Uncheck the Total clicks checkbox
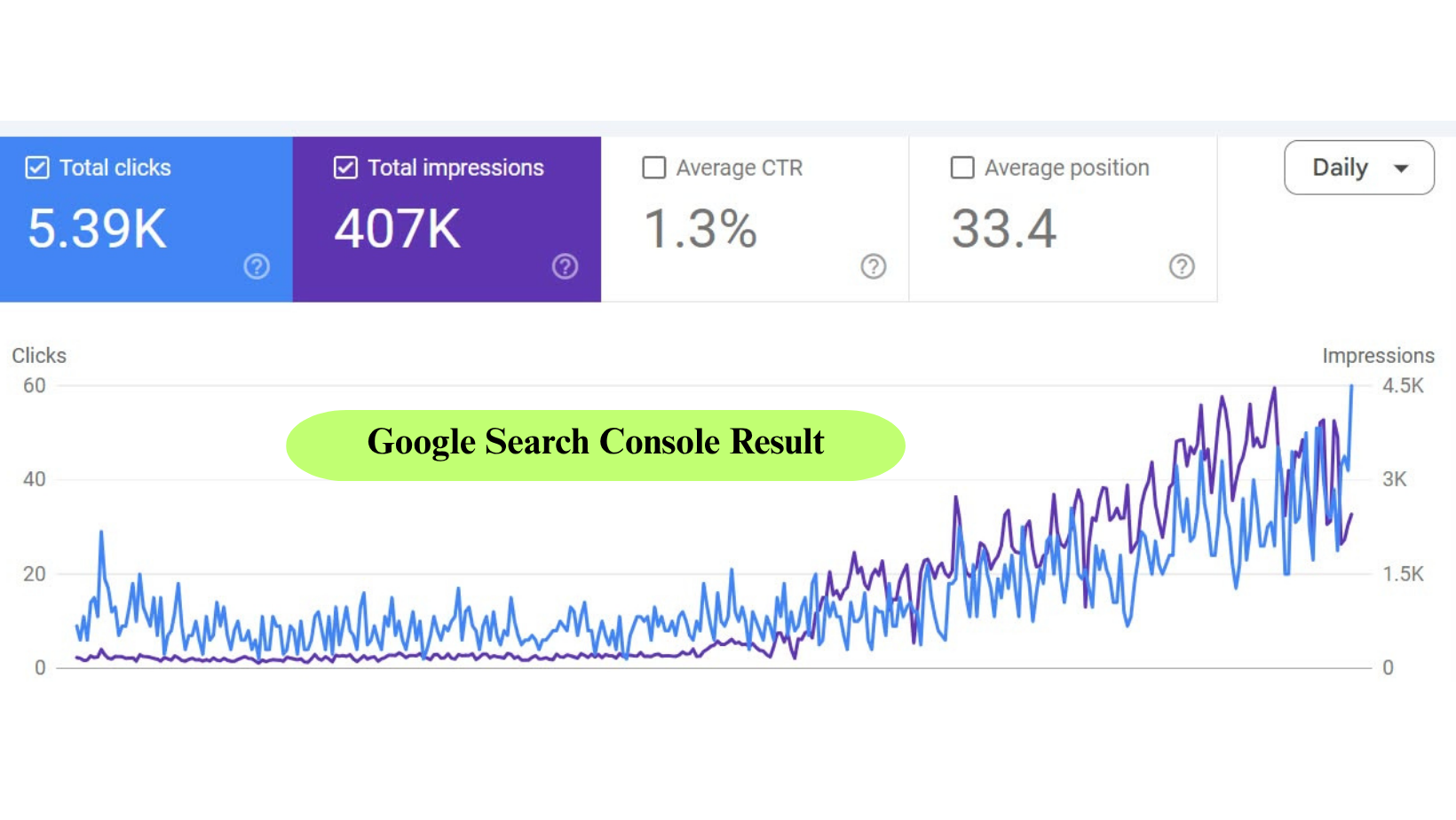The height and width of the screenshot is (820, 1456). 37,167
